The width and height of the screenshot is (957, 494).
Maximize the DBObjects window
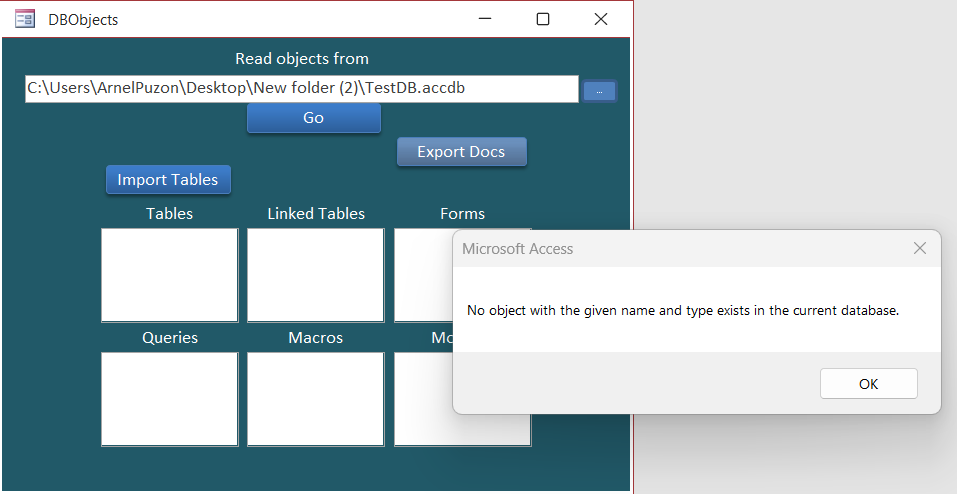click(x=543, y=19)
